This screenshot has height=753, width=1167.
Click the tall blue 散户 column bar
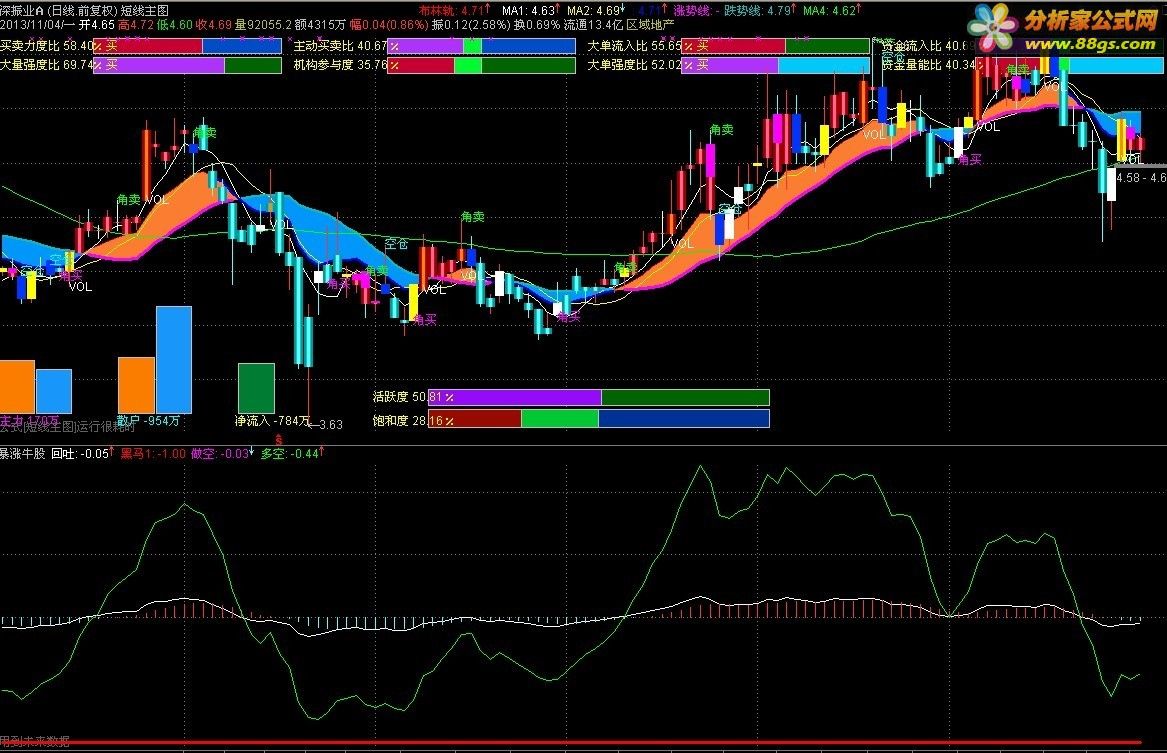(173, 359)
